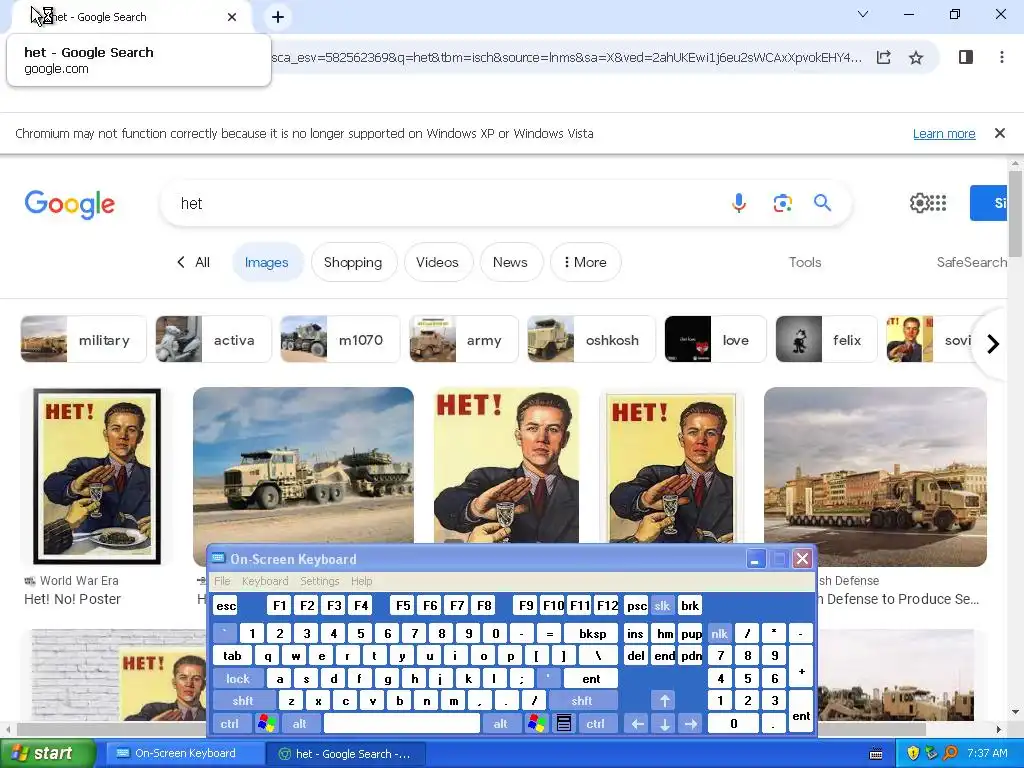Toggle the left alt key
Screen dimensions: 1024x768
(x=299, y=724)
